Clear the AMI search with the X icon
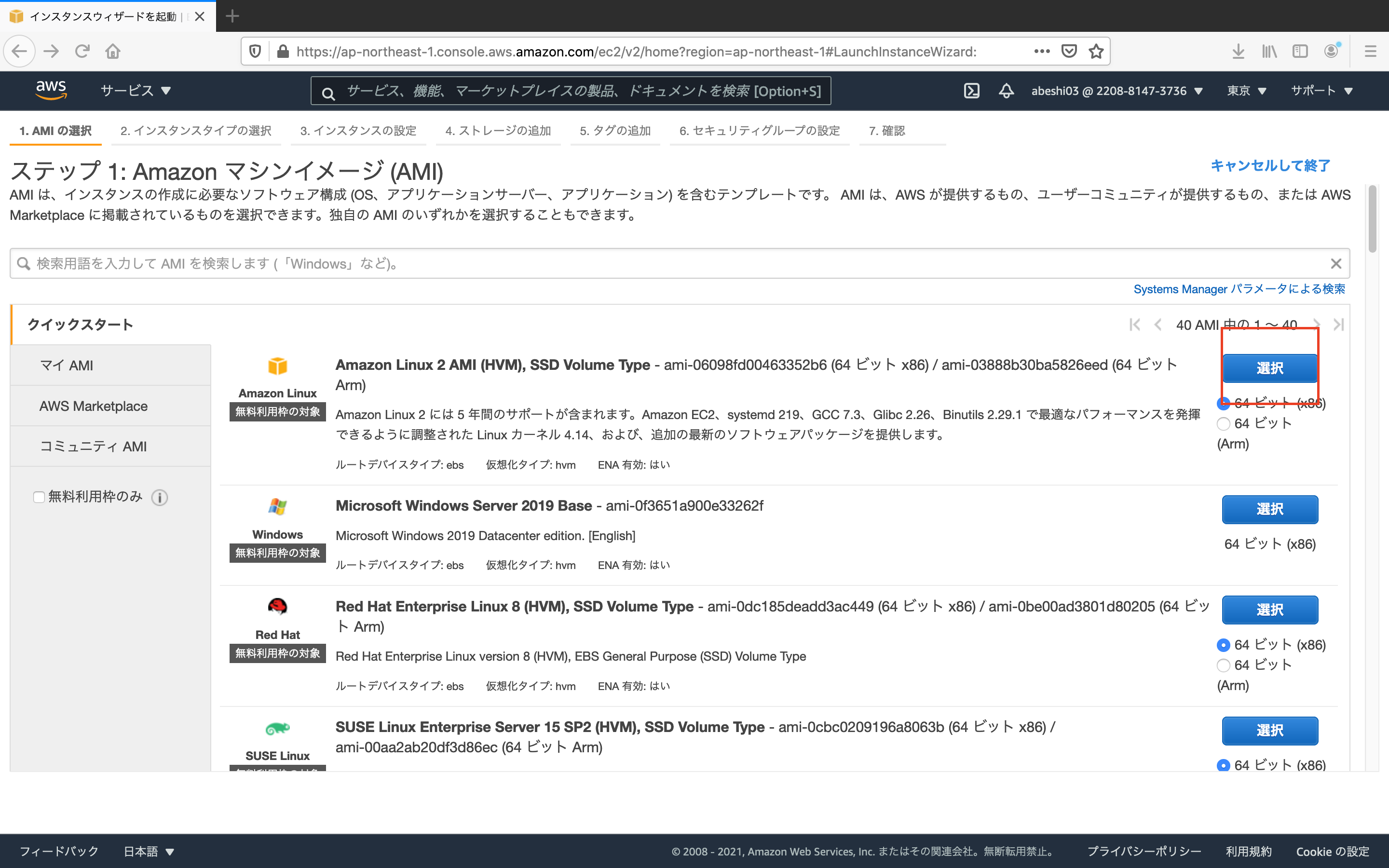1389x868 pixels. [1337, 263]
